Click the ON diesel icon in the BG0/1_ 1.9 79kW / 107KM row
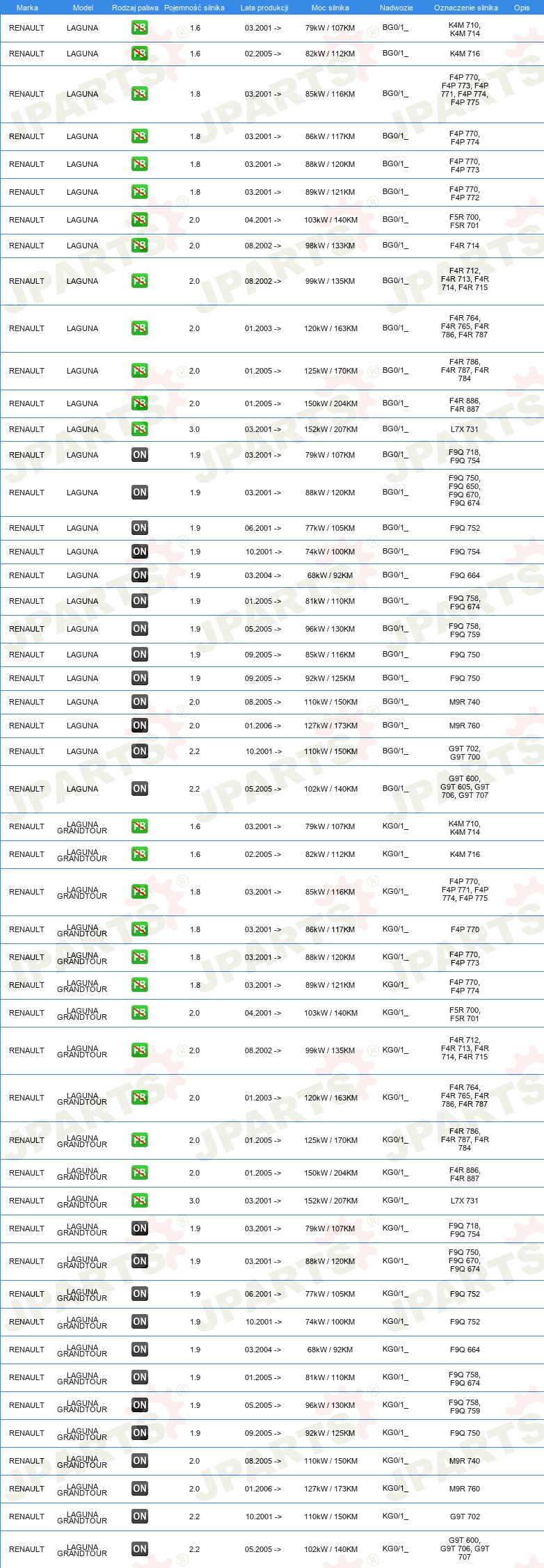This screenshot has width=544, height=1568. click(139, 455)
